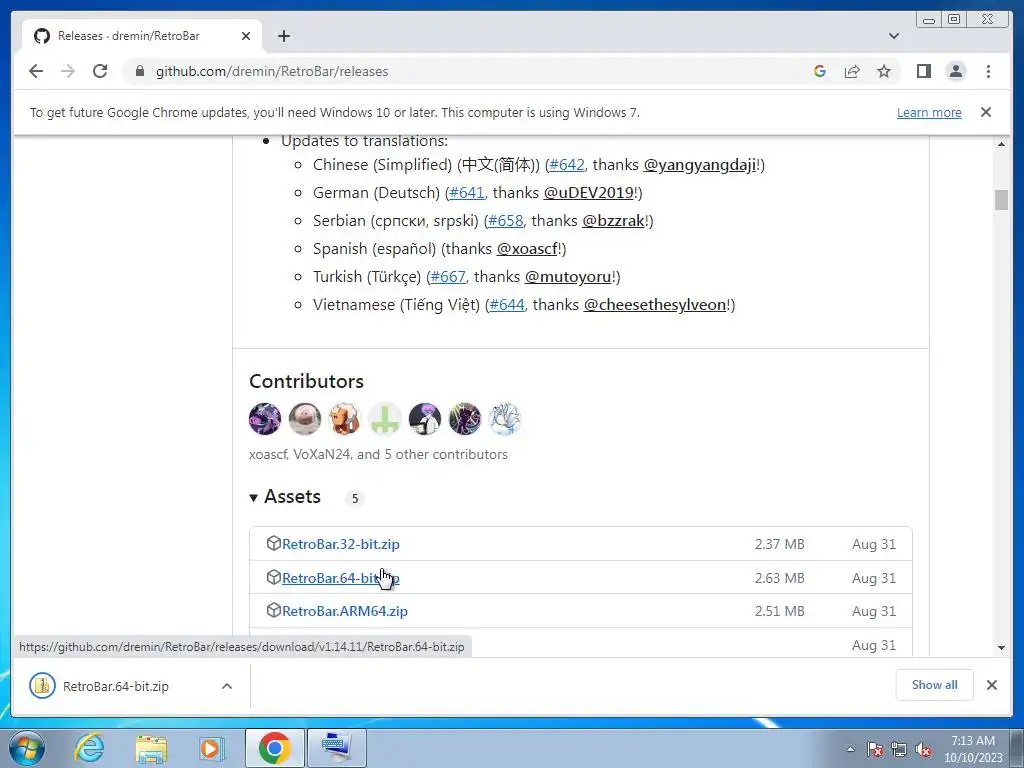Launch Internet Explorer from taskbar
Viewport: 1024px width, 768px height.
point(89,748)
